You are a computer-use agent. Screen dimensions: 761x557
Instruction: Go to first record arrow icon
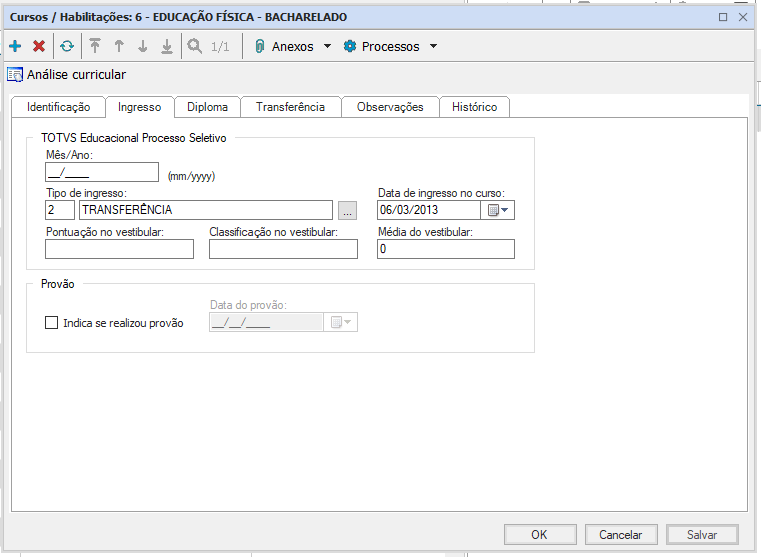point(95,46)
